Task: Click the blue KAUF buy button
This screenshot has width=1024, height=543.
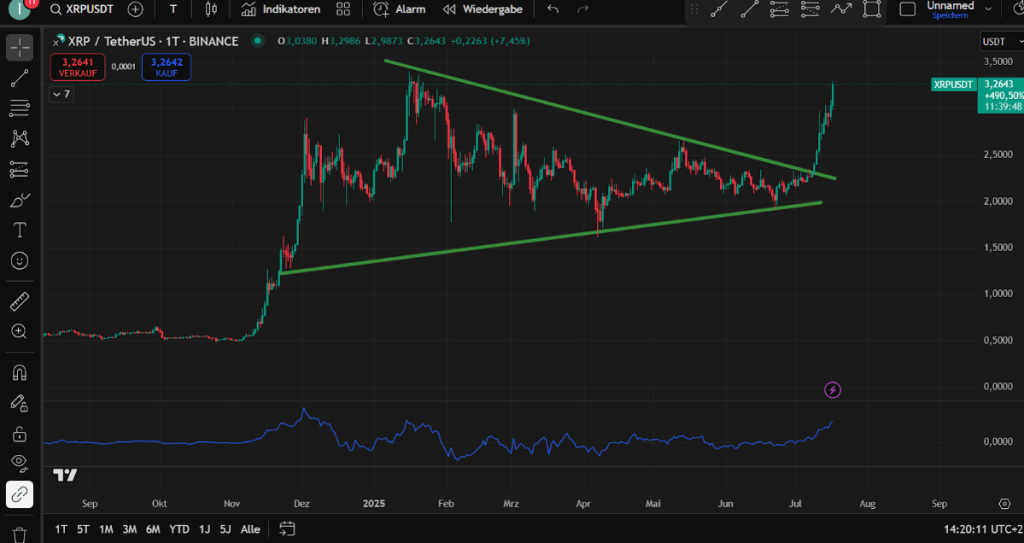Action: [166, 67]
